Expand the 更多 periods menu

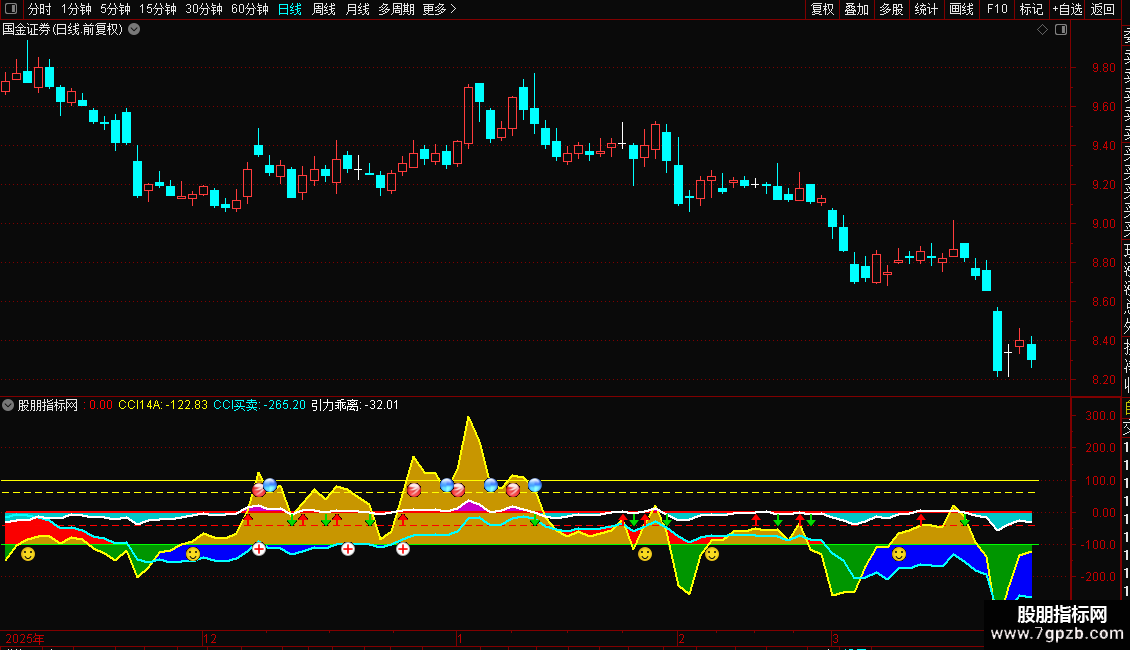click(440, 9)
